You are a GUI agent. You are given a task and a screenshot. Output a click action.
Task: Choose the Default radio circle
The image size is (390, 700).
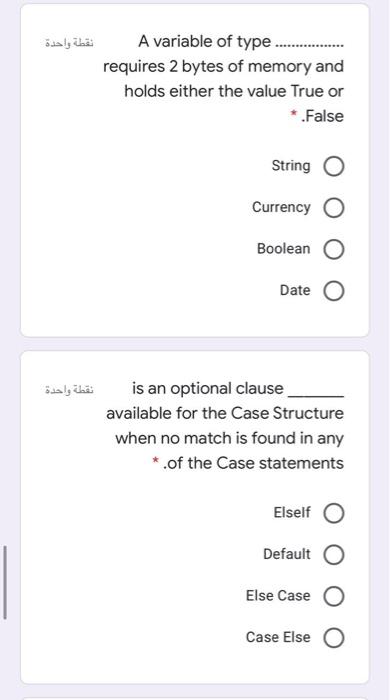point(334,555)
